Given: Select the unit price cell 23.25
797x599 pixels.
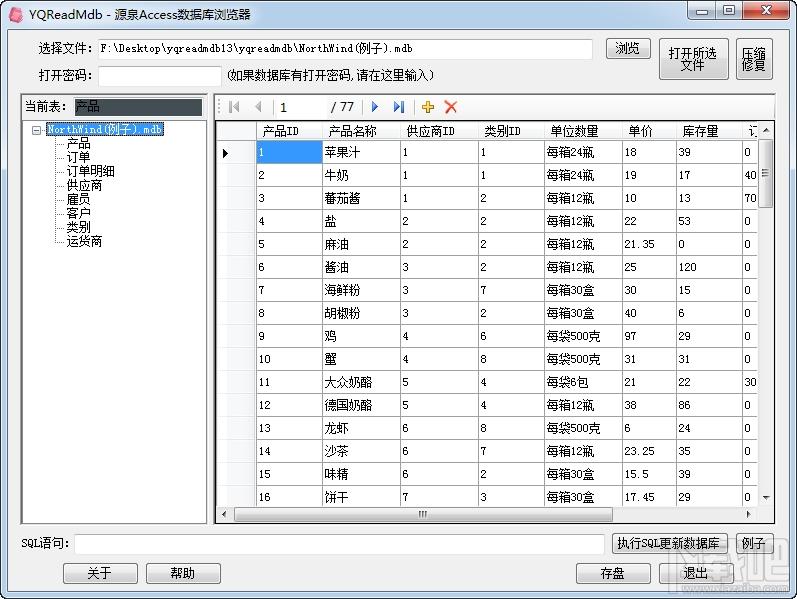Looking at the screenshot, I should (649, 451).
